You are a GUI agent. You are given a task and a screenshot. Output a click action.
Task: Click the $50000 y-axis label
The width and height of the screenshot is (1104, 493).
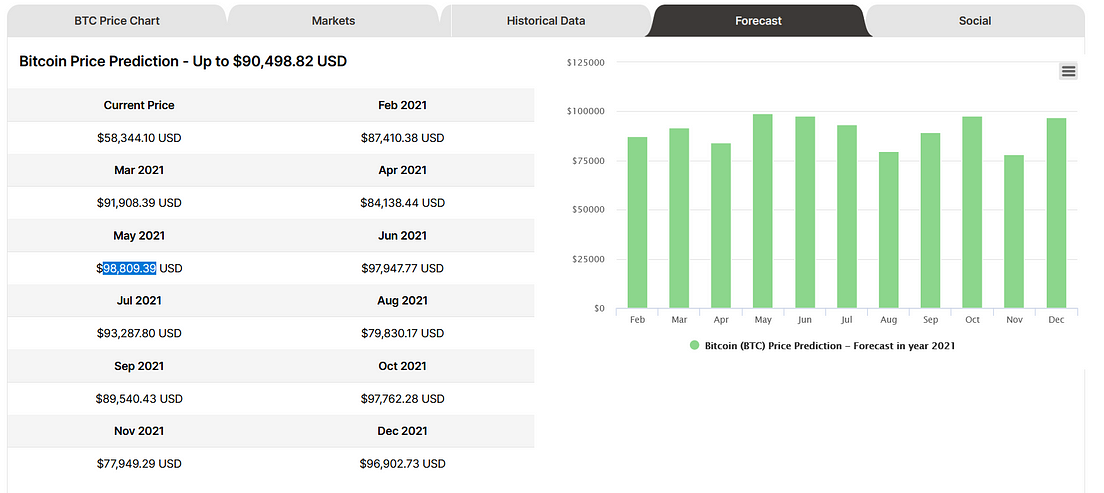587,210
